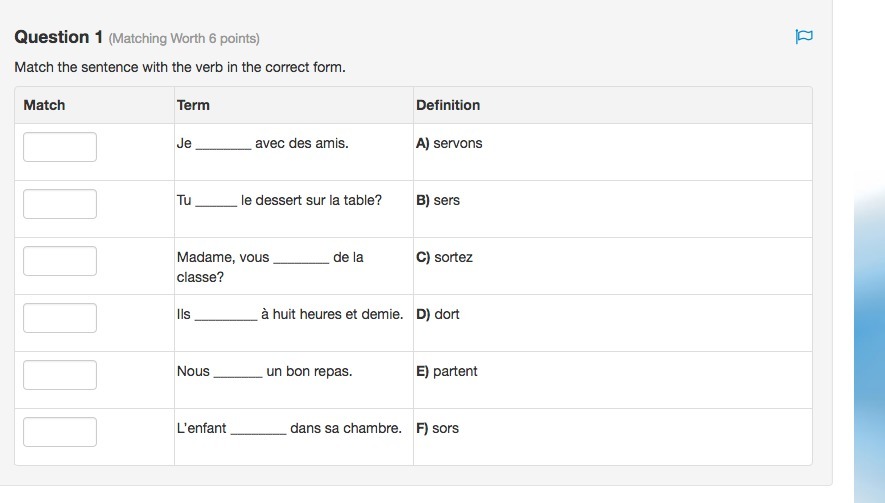Click match box for "Ils ___ à huit heures"
The image size is (885, 503).
[60, 318]
